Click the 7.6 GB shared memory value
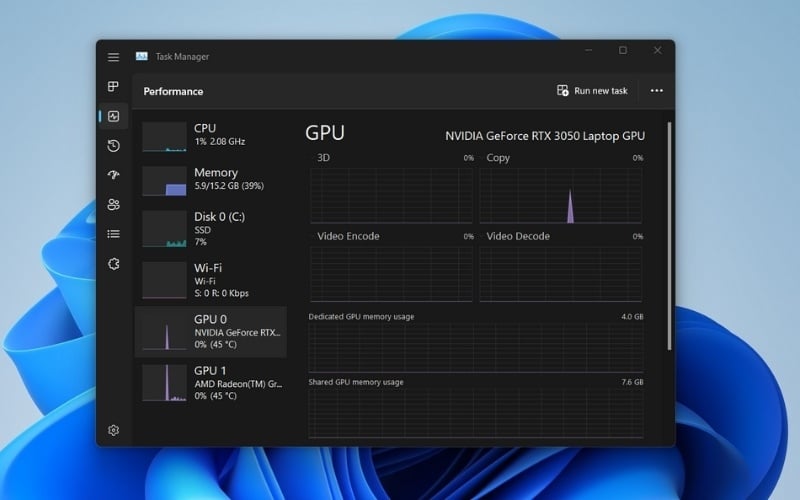Viewport: 800px width, 500px height. tap(632, 382)
